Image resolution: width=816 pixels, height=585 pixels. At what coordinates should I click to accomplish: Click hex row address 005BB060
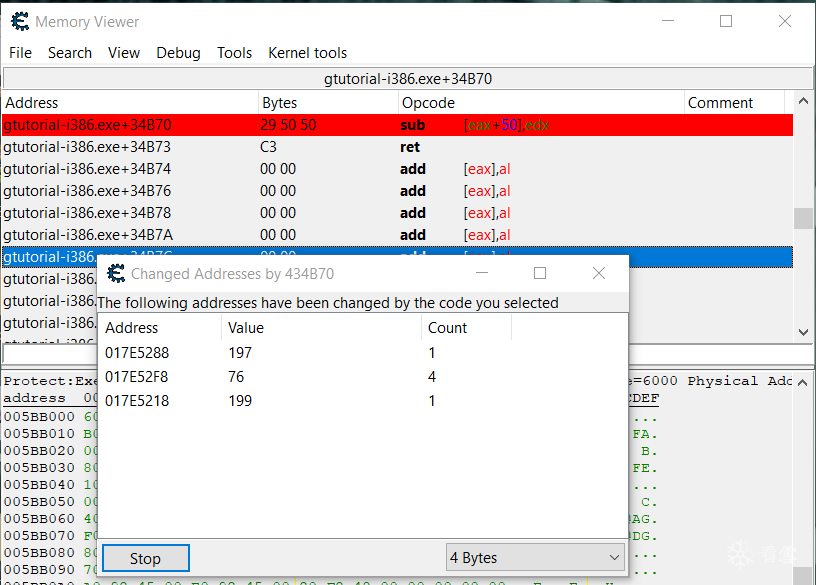(39, 519)
